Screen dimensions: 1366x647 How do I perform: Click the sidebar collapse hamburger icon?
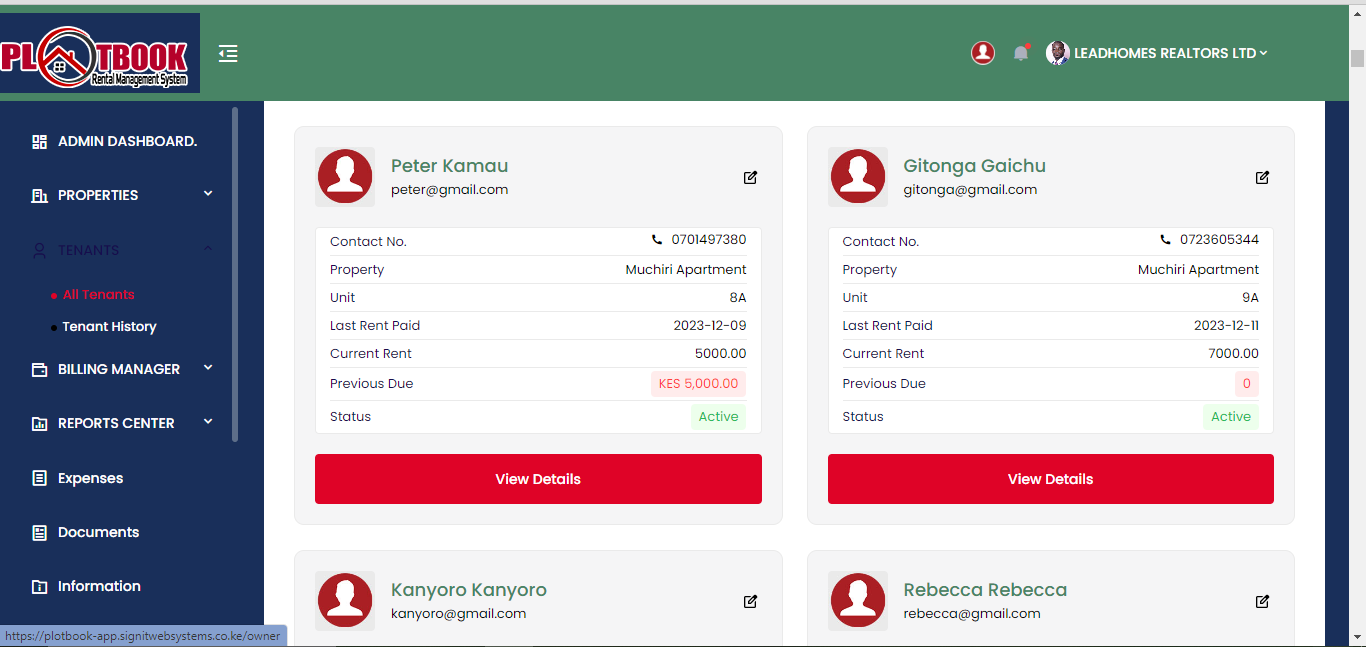pyautogui.click(x=228, y=54)
